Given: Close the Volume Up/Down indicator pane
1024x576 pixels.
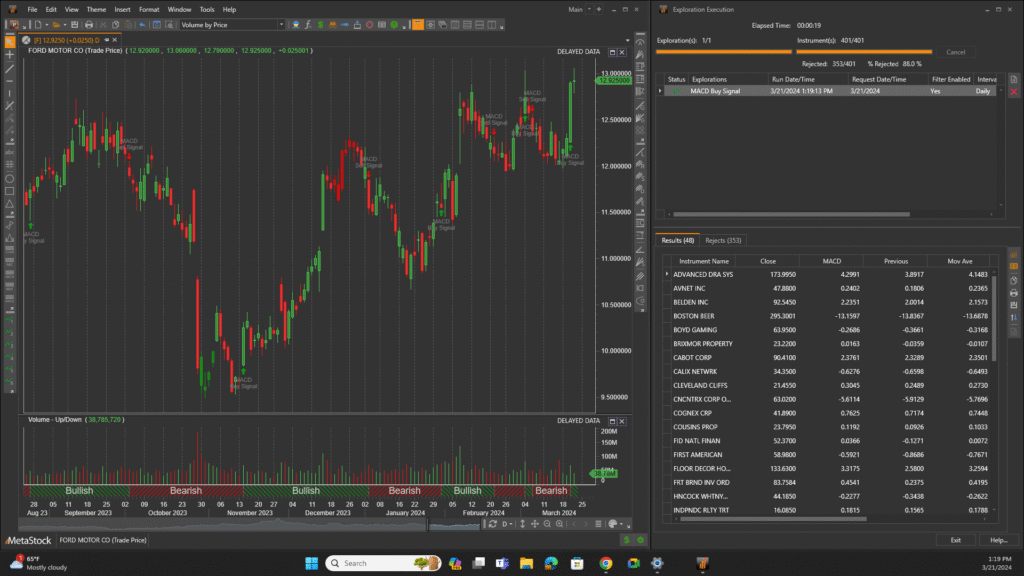Looking at the screenshot, I should 624,420.
